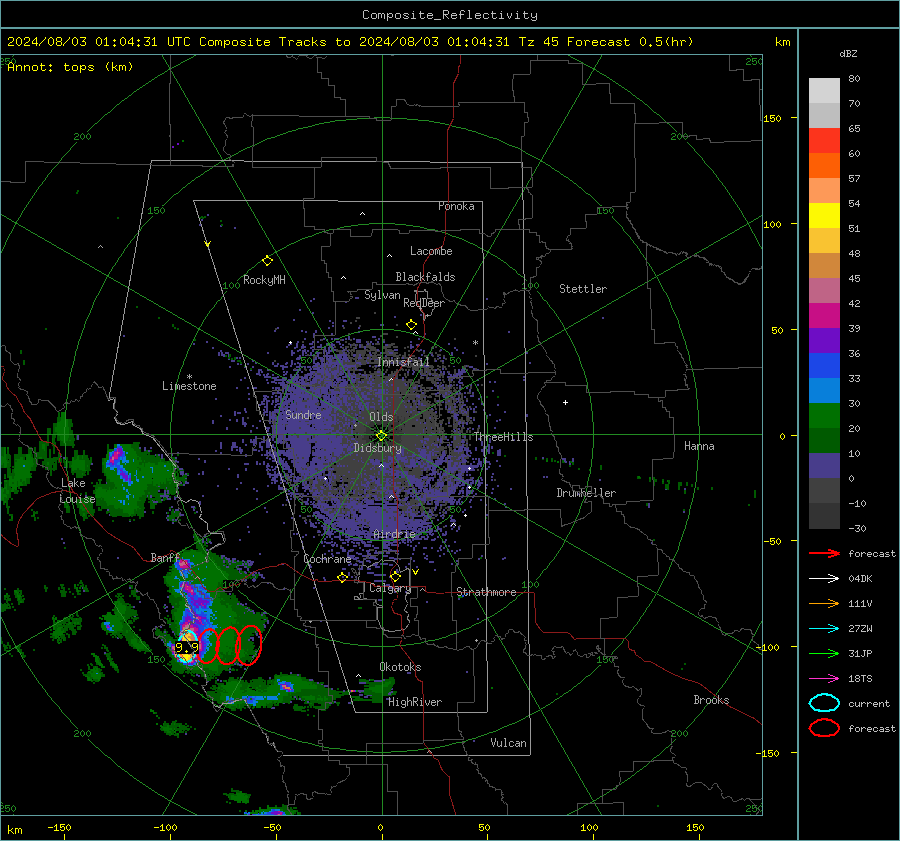The width and height of the screenshot is (900, 841).
Task: Click the white plus marker east of ThreeHills
Action: pyautogui.click(x=565, y=402)
